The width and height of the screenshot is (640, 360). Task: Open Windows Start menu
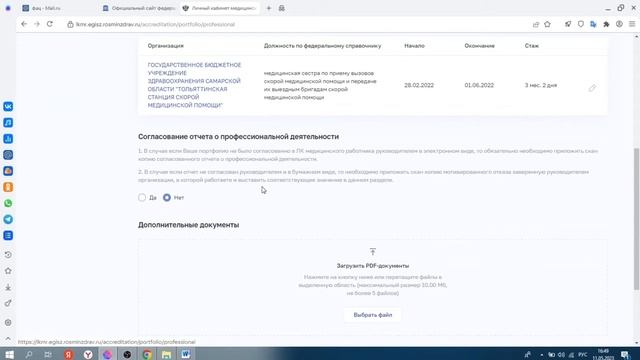click(x=9, y=354)
